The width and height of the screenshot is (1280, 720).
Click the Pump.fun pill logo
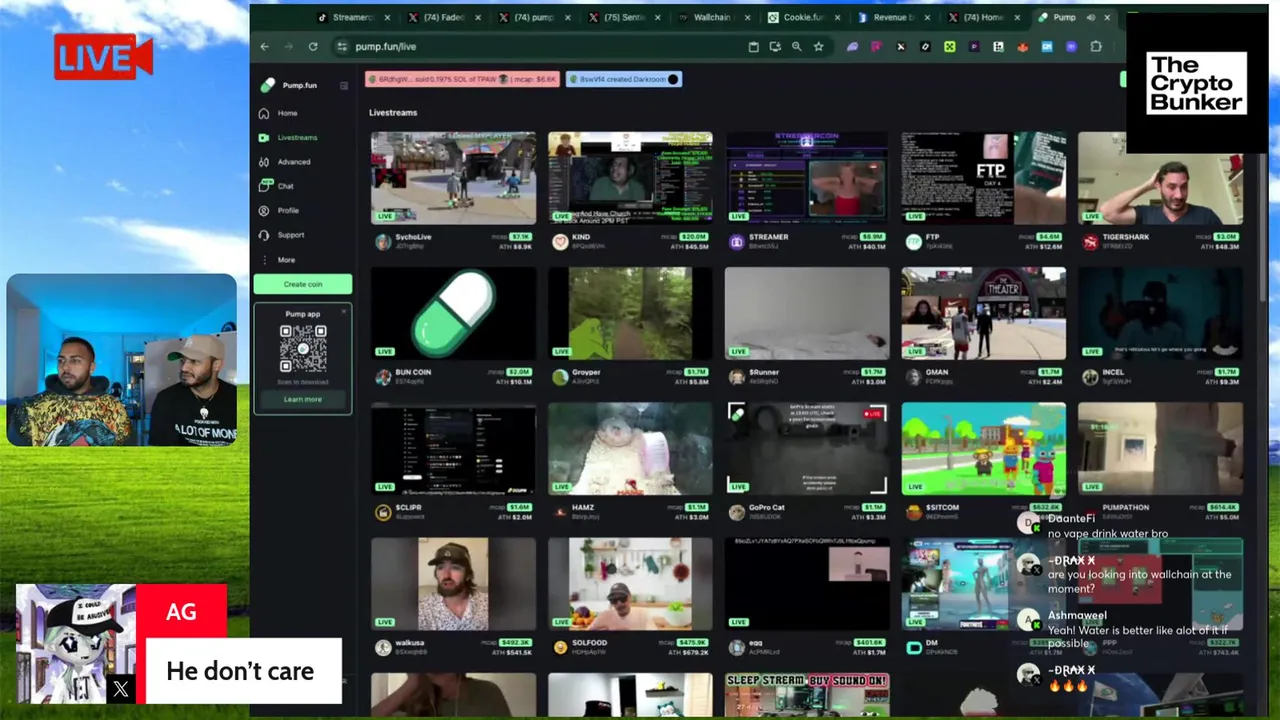click(267, 85)
